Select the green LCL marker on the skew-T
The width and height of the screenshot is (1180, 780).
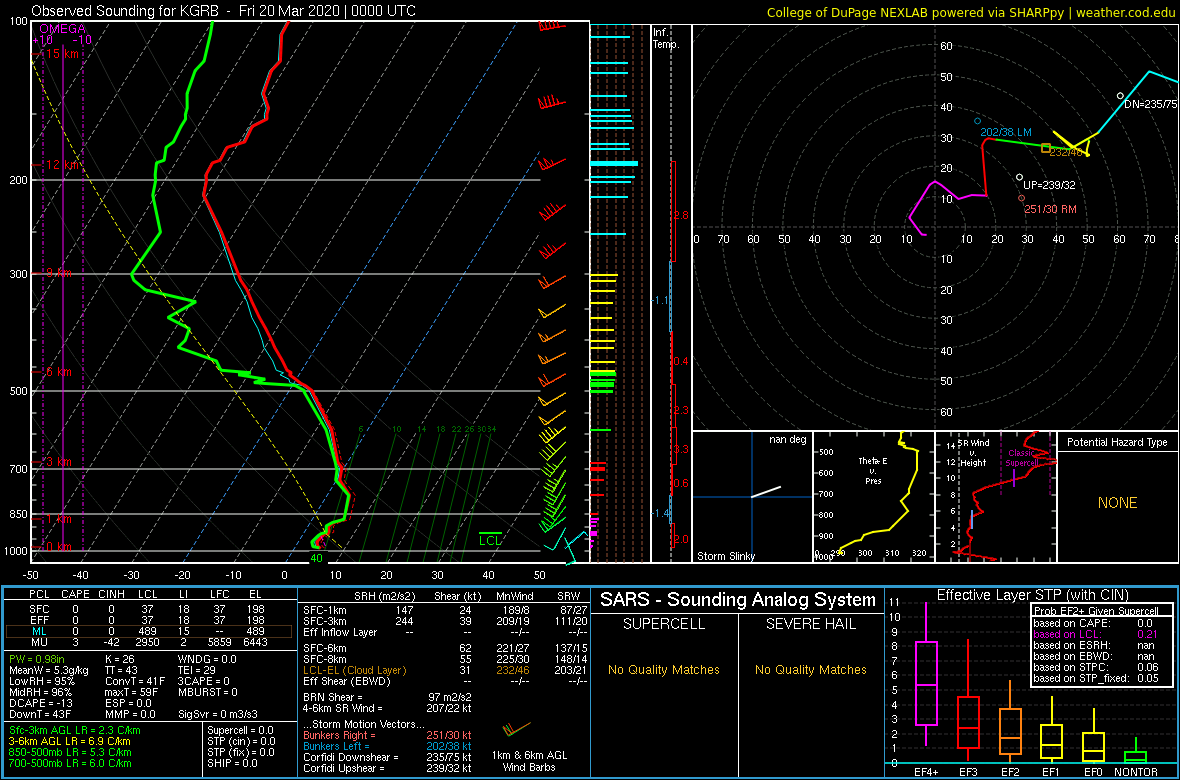point(490,539)
